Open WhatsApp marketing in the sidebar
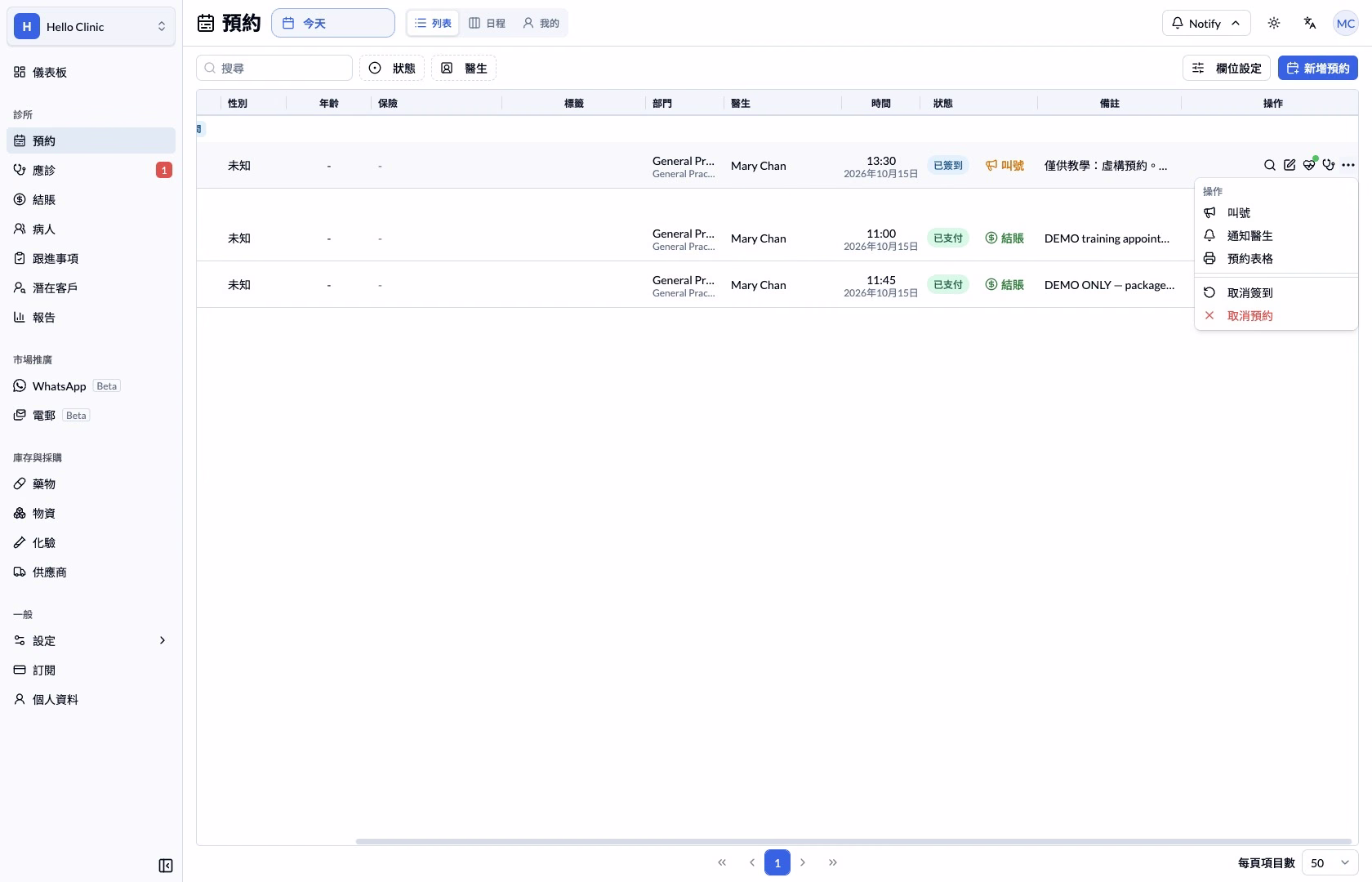Screen dimensions: 1372x882 pos(91,385)
